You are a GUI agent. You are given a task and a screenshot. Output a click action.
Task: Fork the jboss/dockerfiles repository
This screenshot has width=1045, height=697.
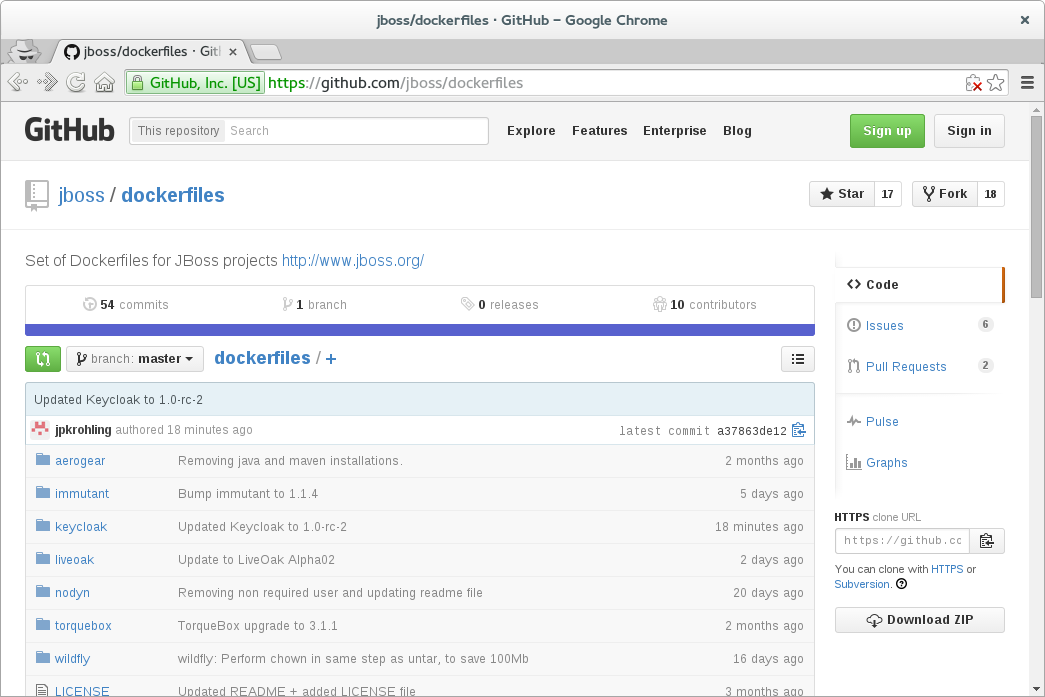944,193
